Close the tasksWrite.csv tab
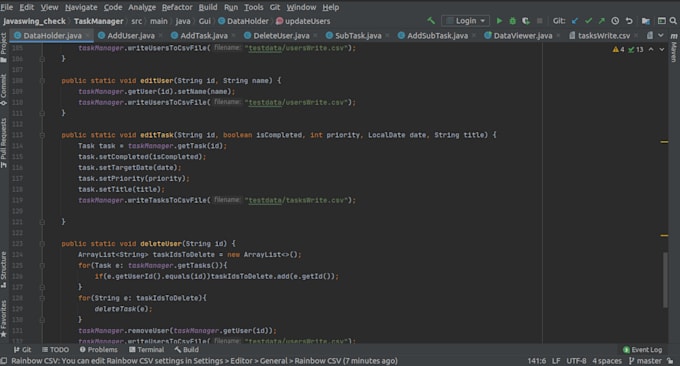 point(636,36)
